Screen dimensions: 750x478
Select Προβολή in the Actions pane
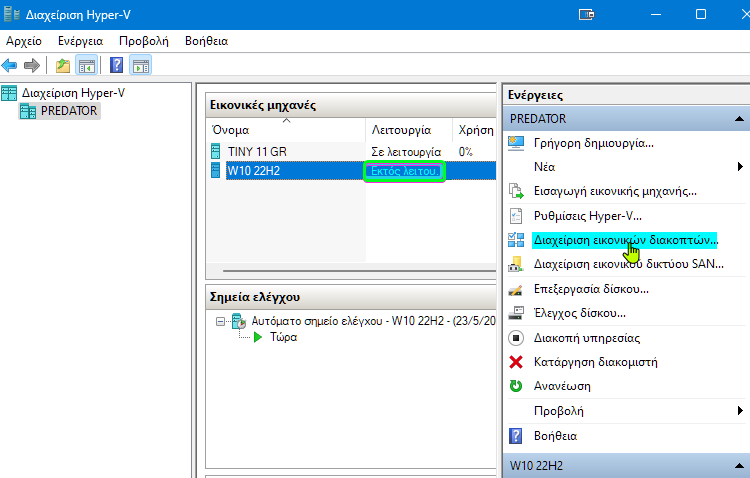pyautogui.click(x=559, y=411)
